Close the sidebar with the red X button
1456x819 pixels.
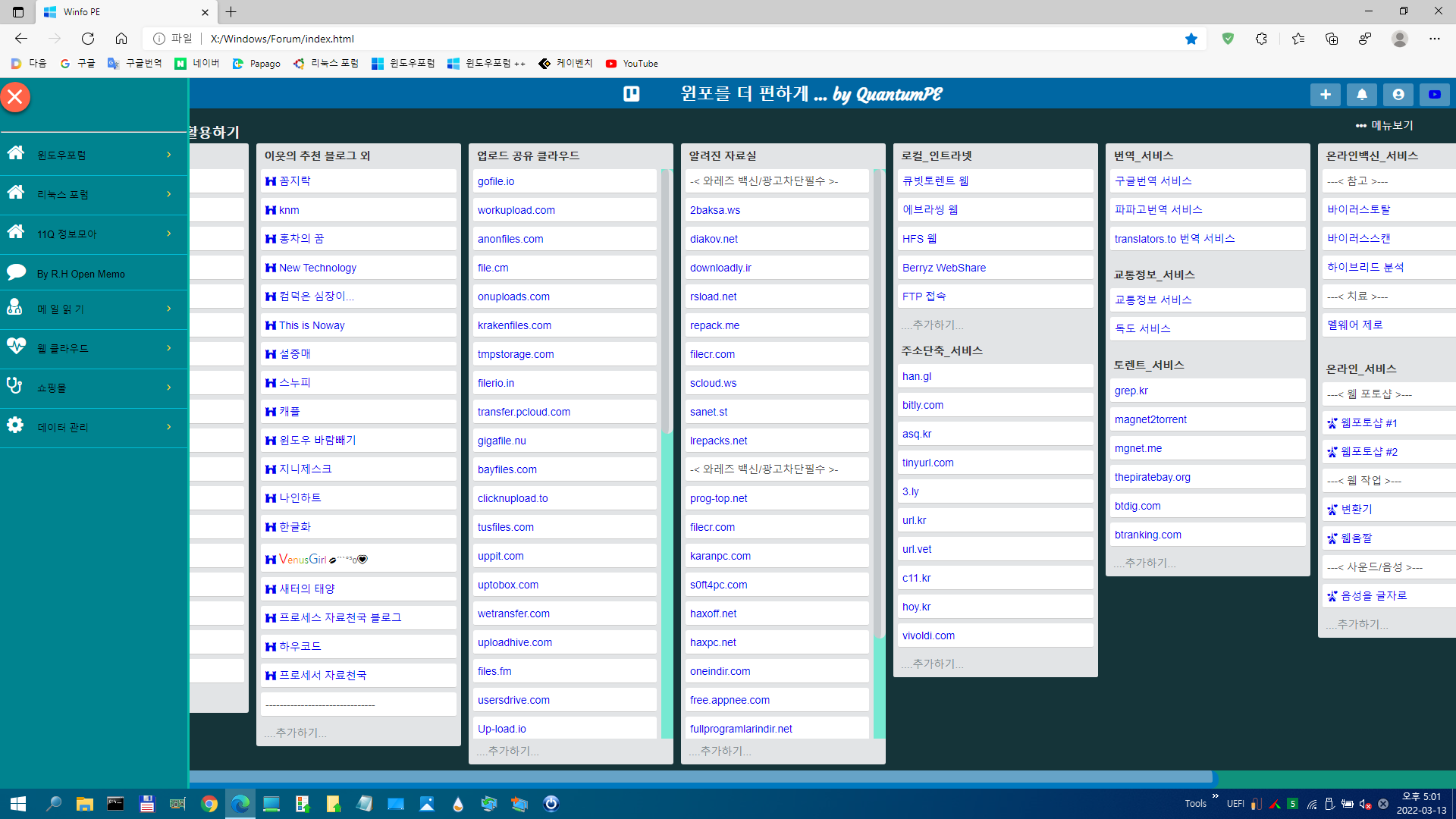(x=15, y=97)
